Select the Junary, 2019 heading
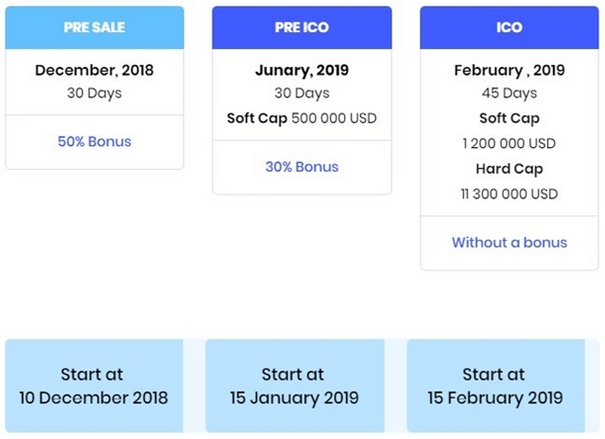Screen dimensions: 605x439 click(301, 71)
